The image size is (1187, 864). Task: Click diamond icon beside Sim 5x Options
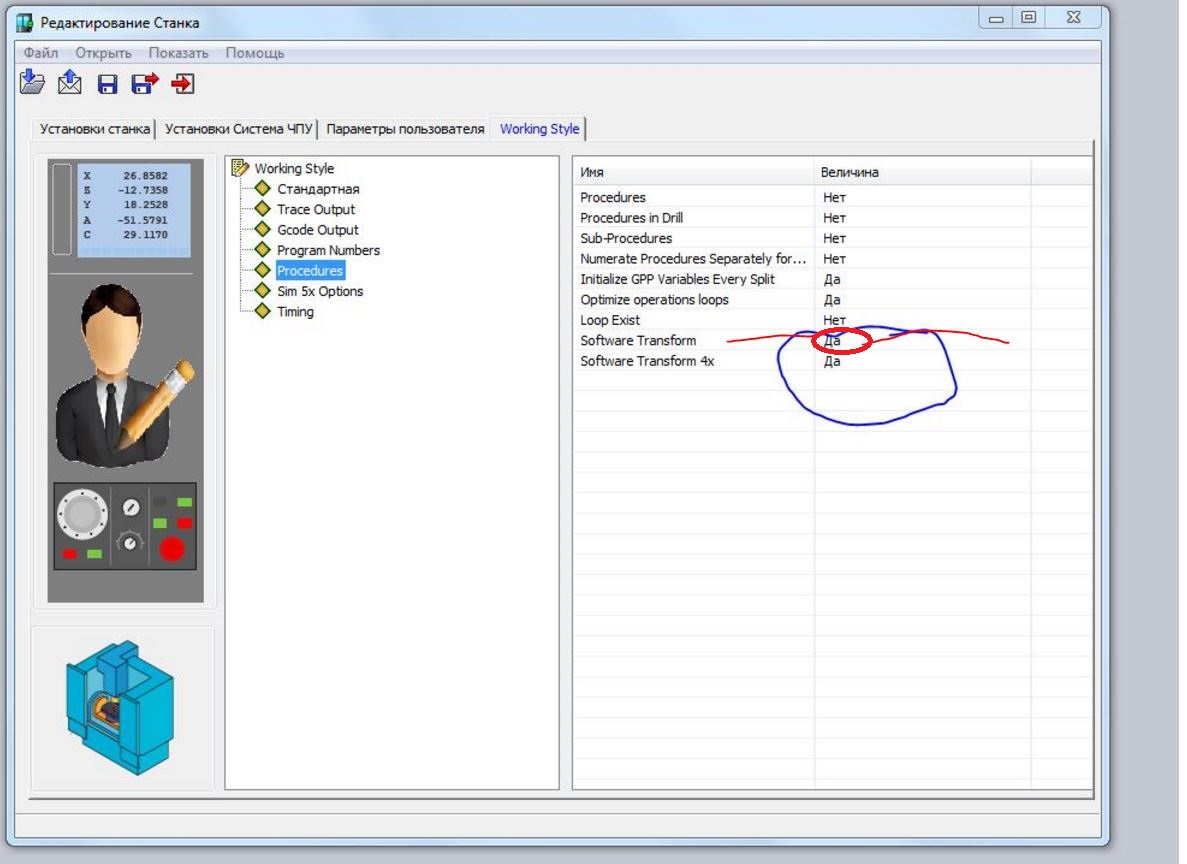point(263,290)
